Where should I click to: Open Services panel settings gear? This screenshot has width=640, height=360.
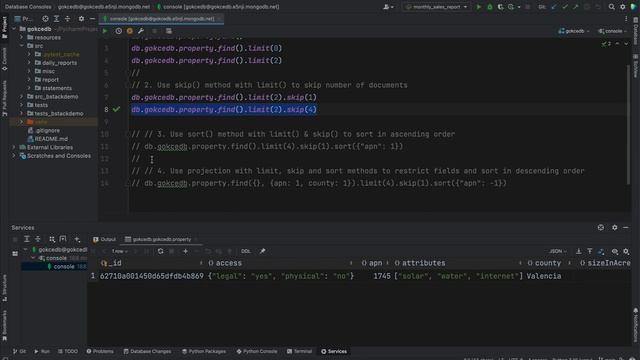point(614,227)
